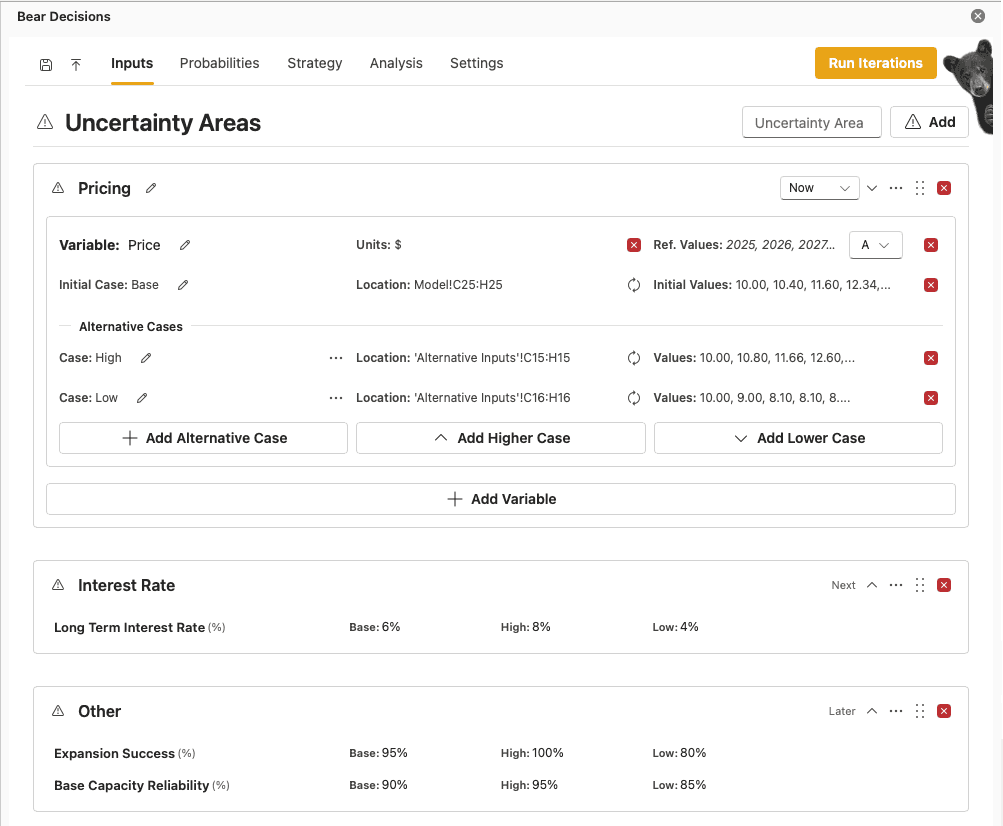This screenshot has width=1003, height=826.
Task: Delete the Initial Values red X
Action: (931, 285)
